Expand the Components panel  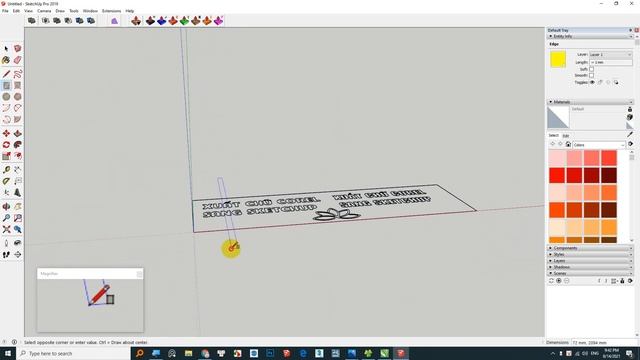590,248
